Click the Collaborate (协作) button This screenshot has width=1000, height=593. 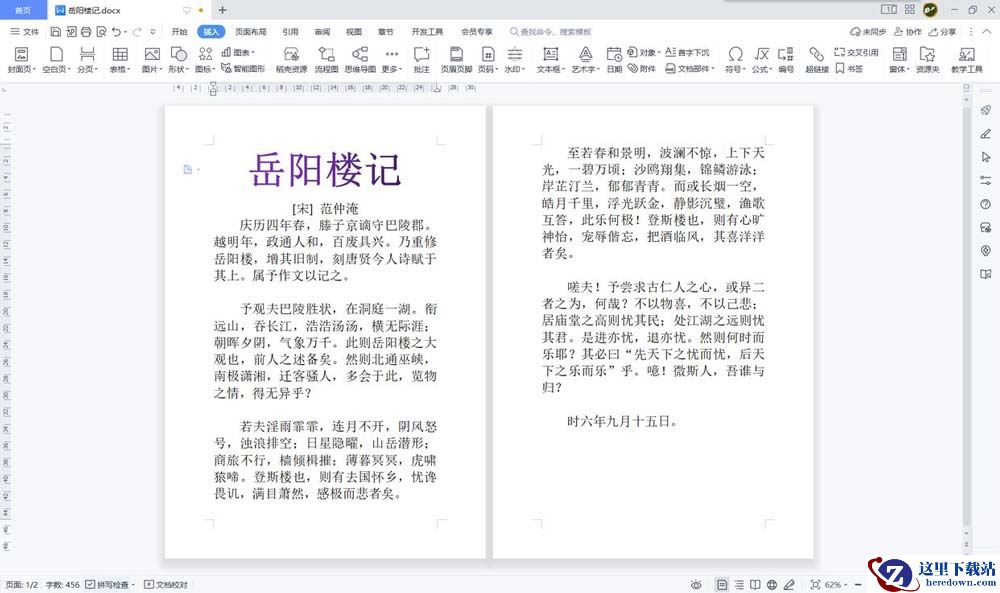908,31
